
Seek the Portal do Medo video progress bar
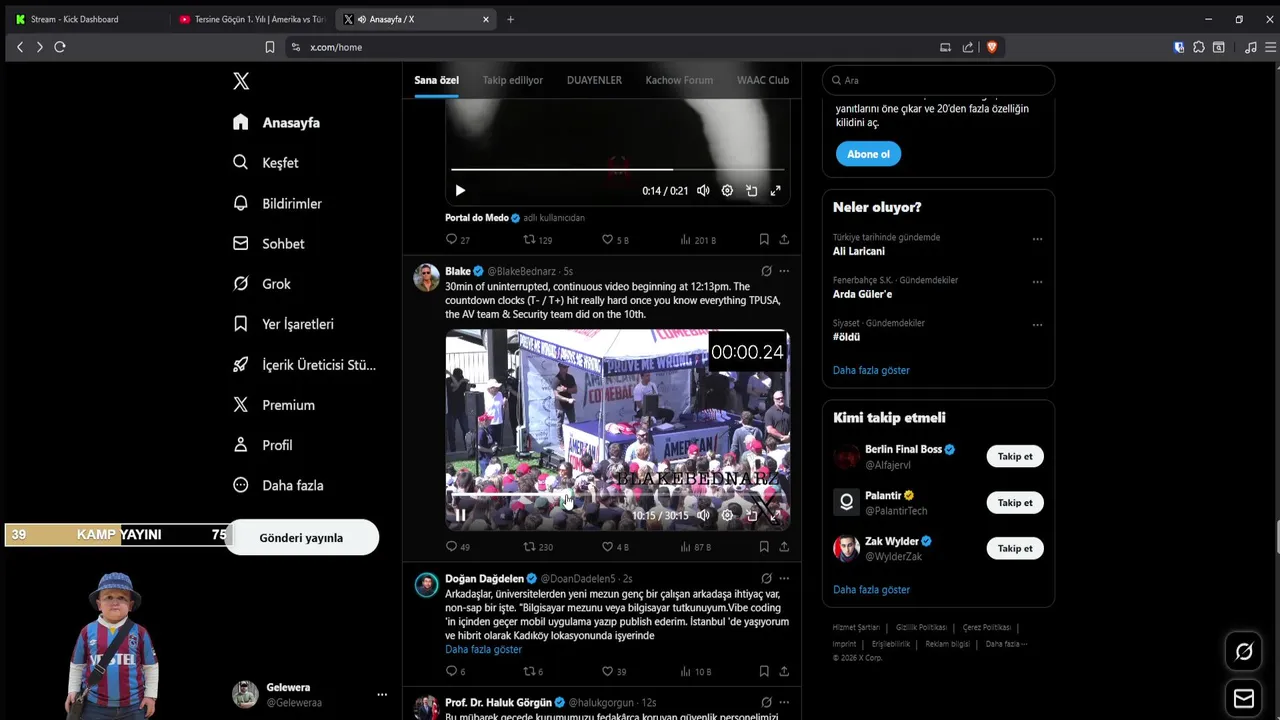click(617, 169)
